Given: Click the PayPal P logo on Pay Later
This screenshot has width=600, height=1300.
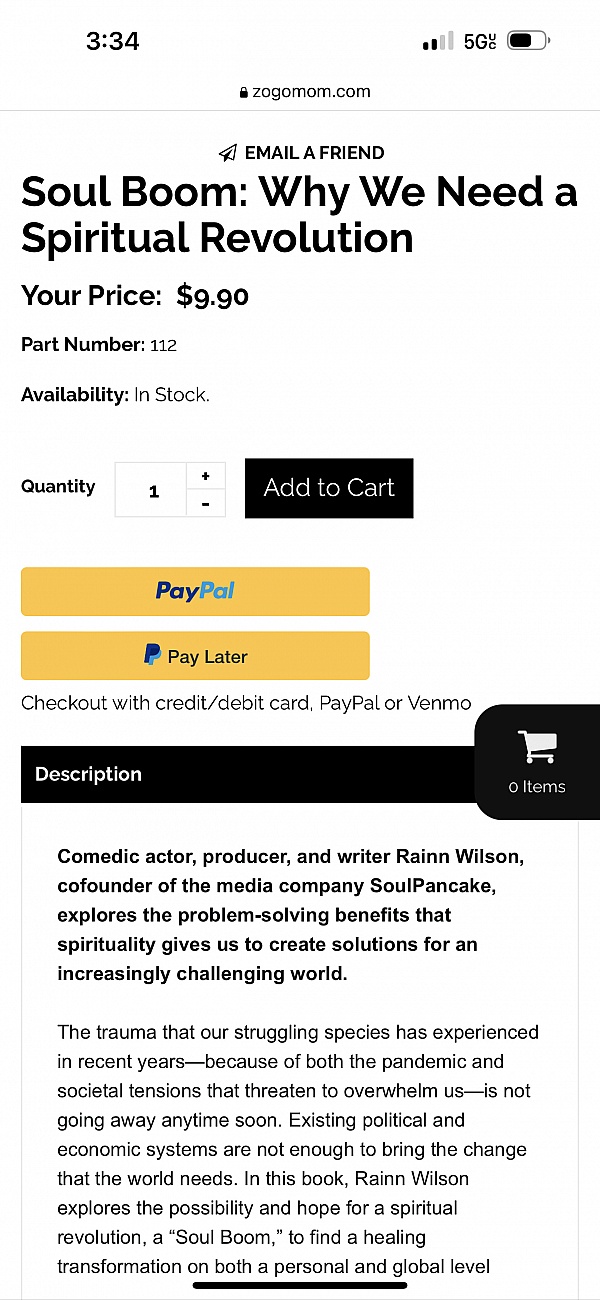Looking at the screenshot, I should point(152,656).
